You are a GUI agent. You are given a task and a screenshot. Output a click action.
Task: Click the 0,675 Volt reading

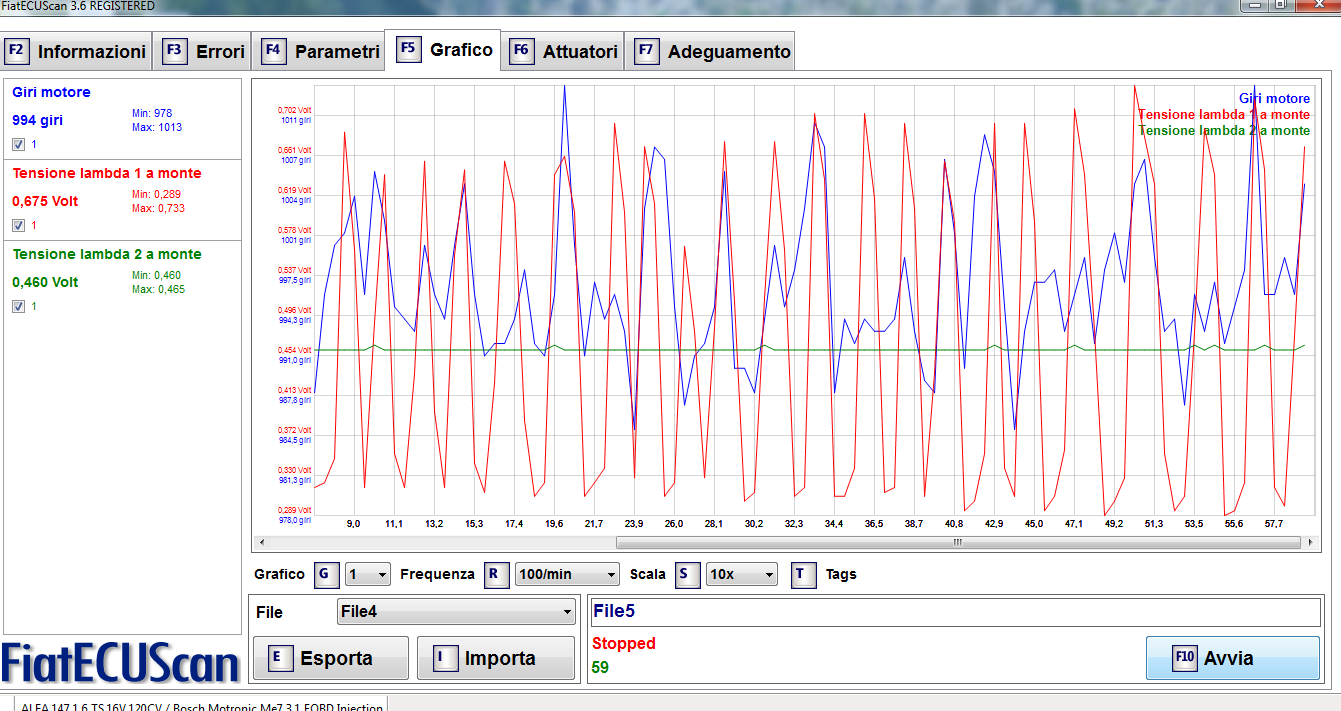pyautogui.click(x=45, y=201)
